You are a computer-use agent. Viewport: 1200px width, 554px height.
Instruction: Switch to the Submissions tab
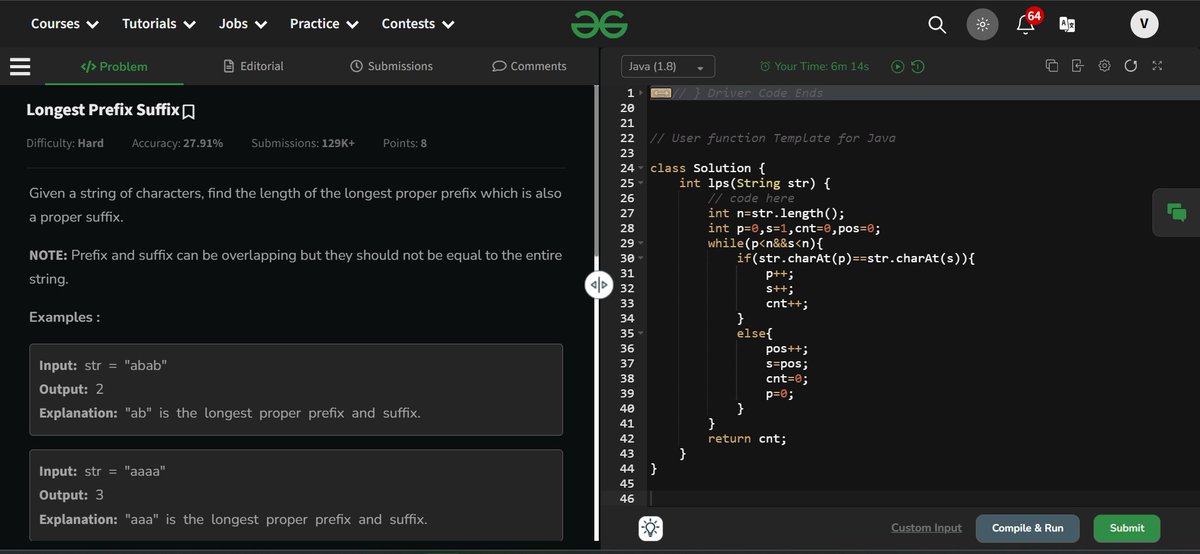[391, 66]
